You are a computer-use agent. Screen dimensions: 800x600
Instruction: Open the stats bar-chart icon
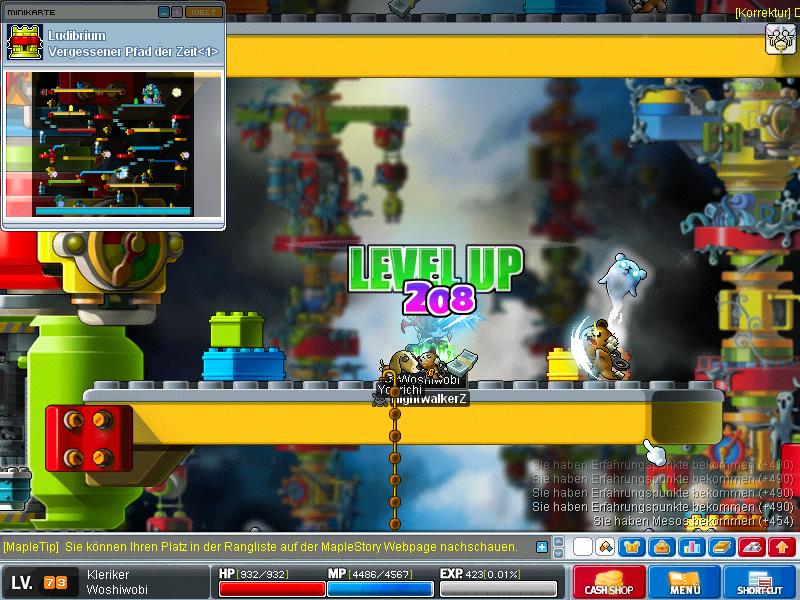690,547
